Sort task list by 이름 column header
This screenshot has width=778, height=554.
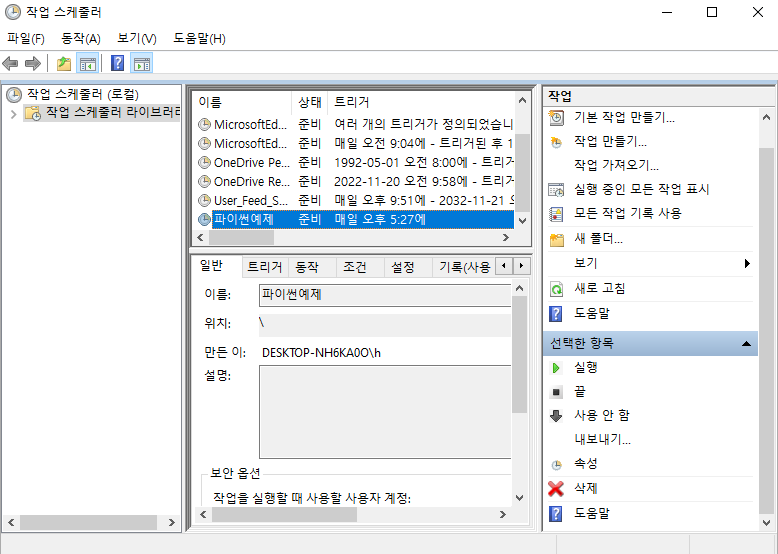[242, 102]
